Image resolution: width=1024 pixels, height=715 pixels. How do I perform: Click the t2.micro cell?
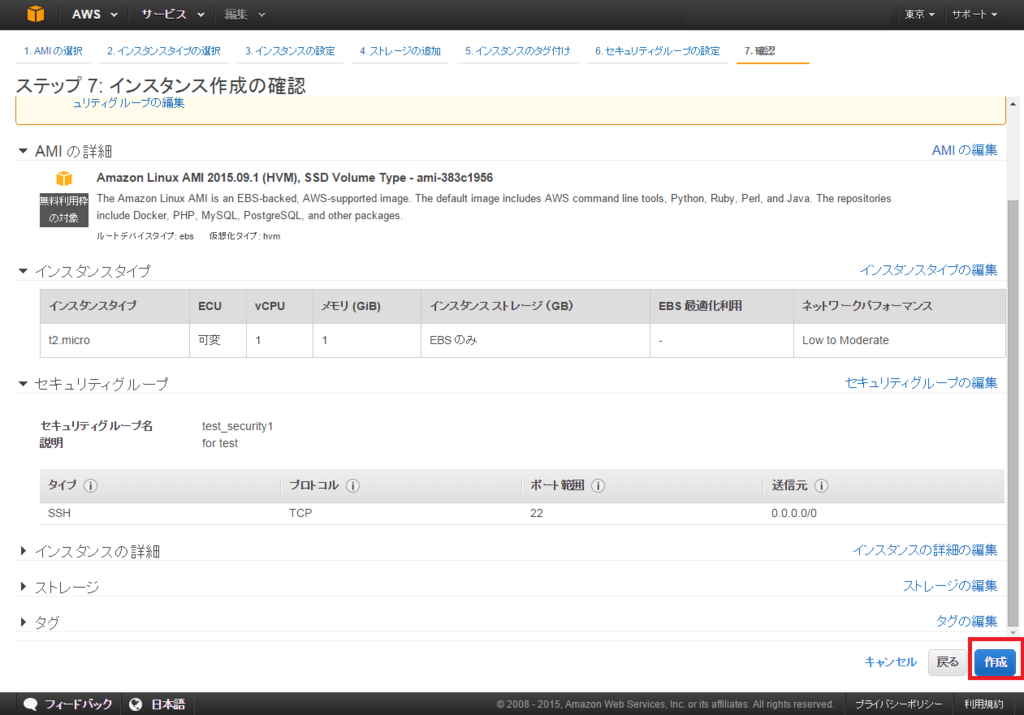tap(115, 340)
